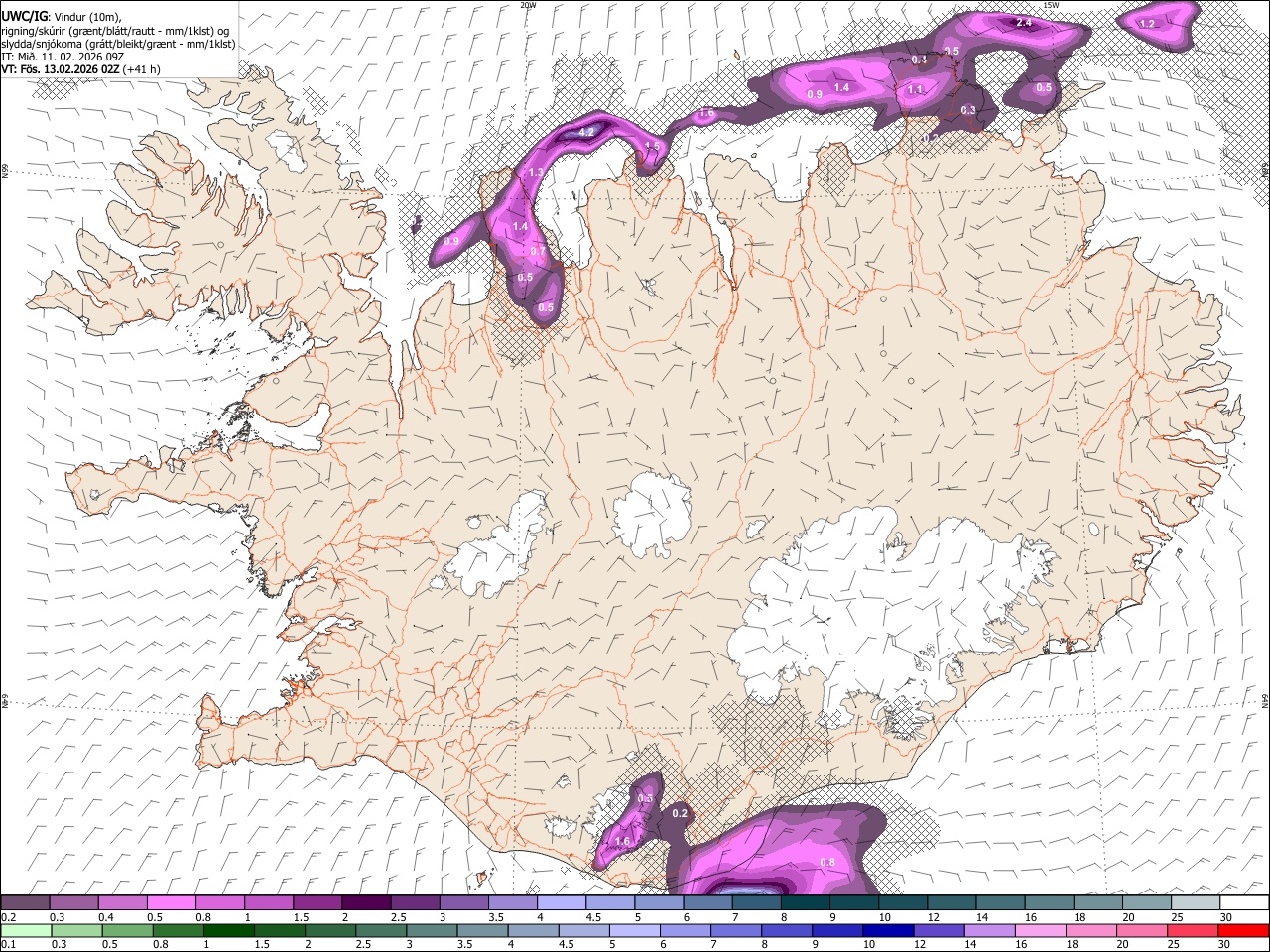Pick upper legend lavender swatch between 4 and 4.5
This screenshot has width=1270, height=952.
point(562,902)
